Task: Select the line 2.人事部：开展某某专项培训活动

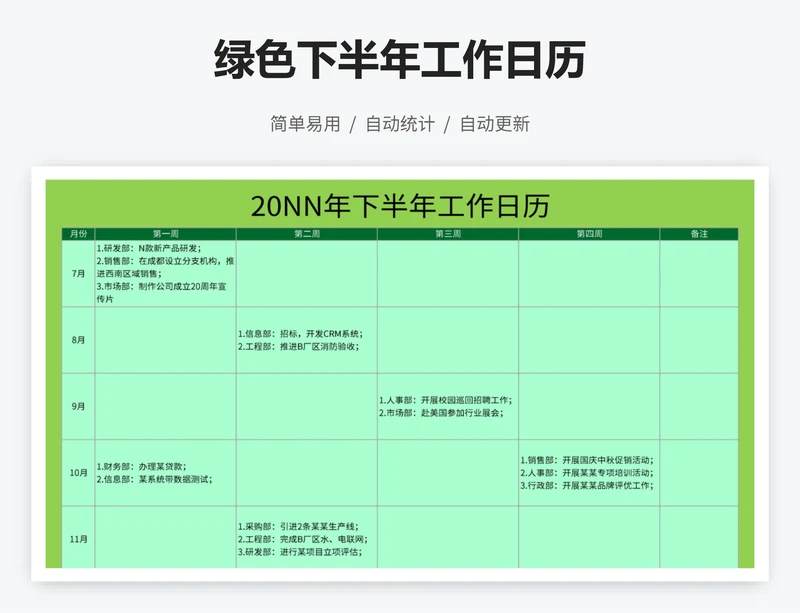Action: 587,473
